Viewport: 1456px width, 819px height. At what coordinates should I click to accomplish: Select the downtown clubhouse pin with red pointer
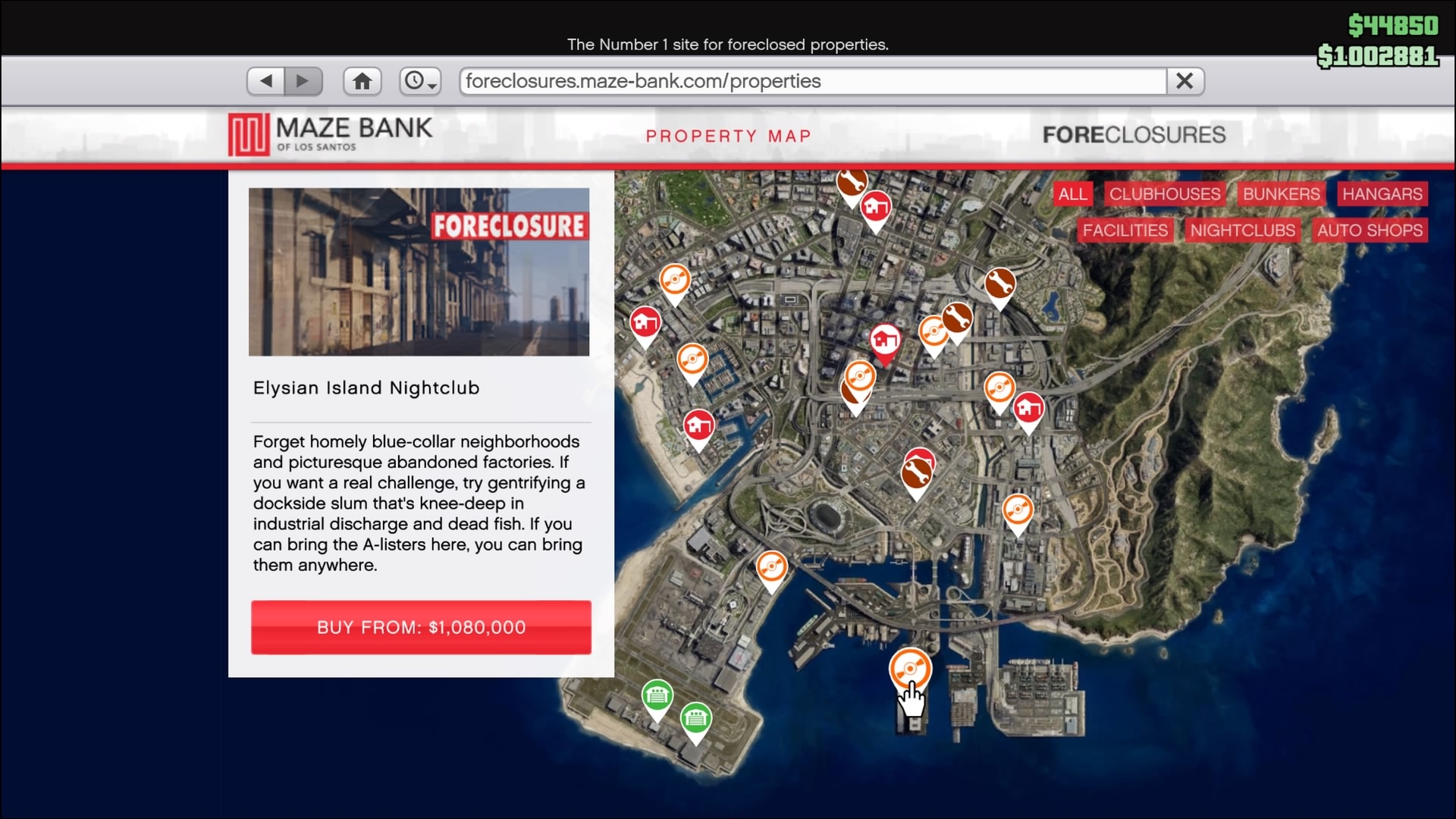(x=885, y=342)
